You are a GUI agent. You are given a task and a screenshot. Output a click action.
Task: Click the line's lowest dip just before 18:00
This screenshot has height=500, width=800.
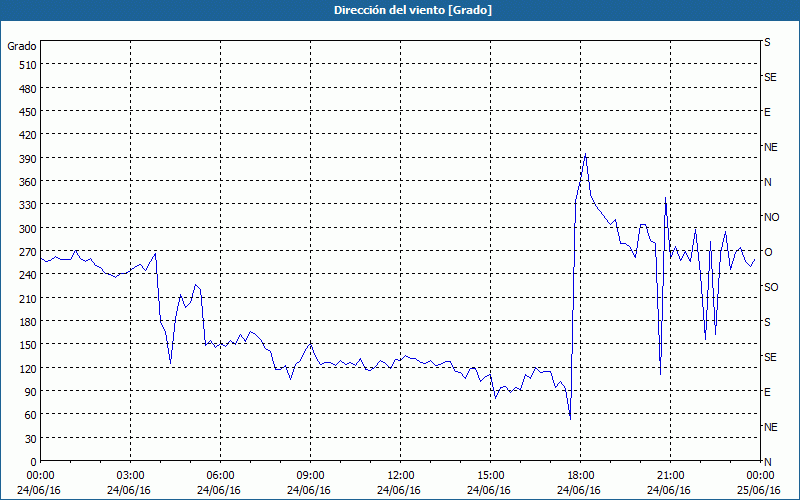click(x=570, y=419)
